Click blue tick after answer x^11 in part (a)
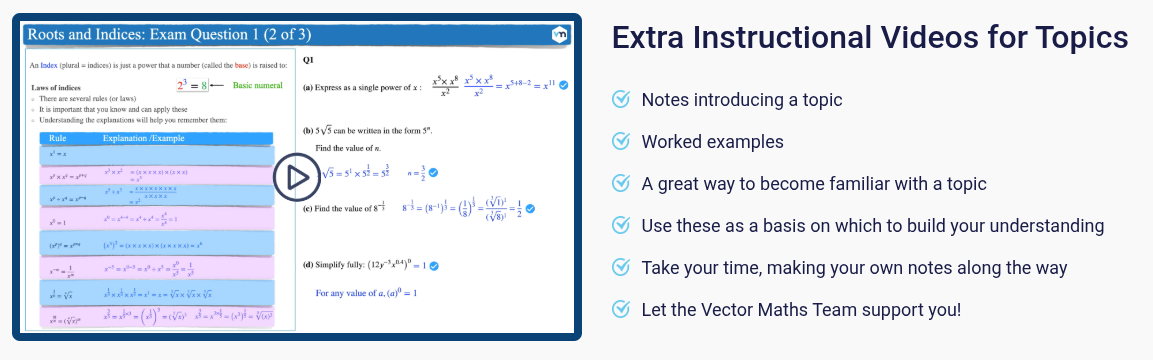1153x360 pixels. pyautogui.click(x=563, y=85)
